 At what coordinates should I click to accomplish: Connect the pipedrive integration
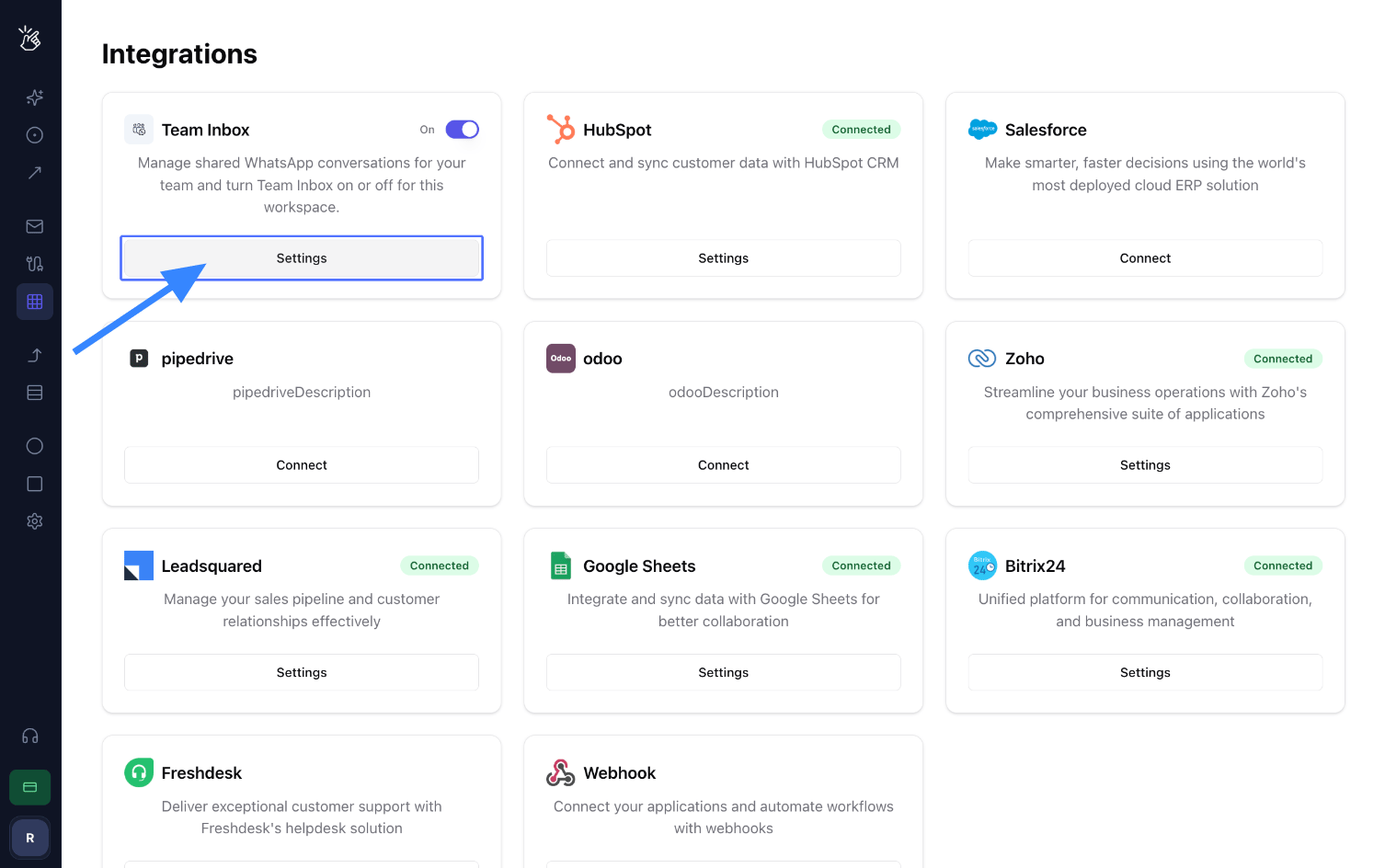point(302,465)
